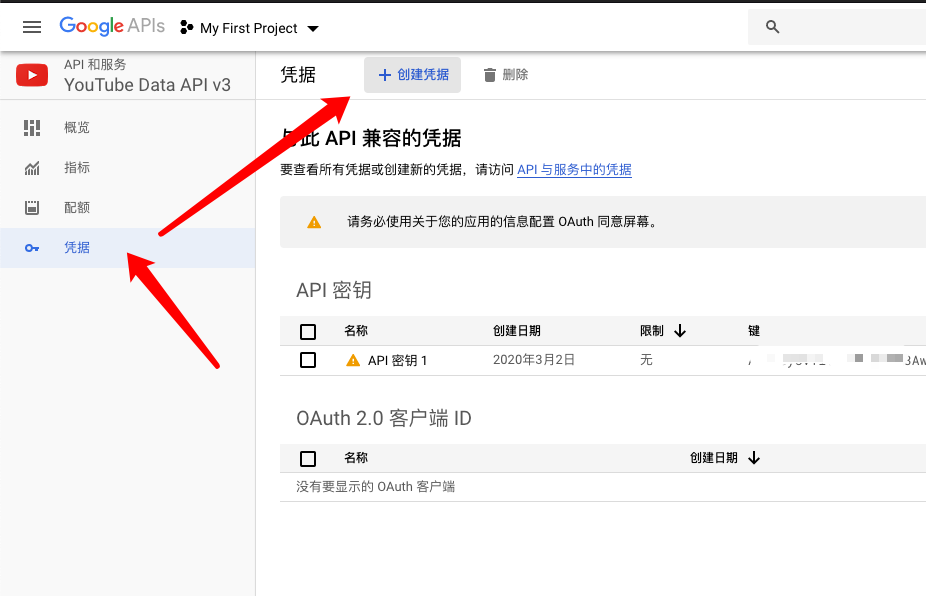Click the OAuth warning triangle icon
The height and width of the screenshot is (596, 926).
314,222
